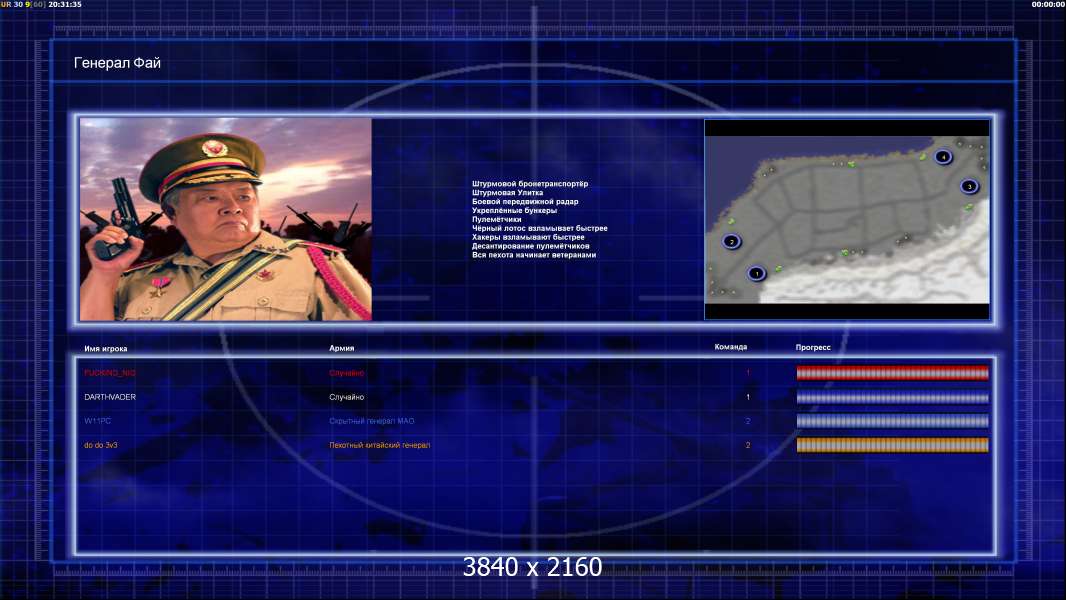Viewport: 1066px width, 600px height.
Task: Click the 'Имя игрока' column header
Action: [x=105, y=349]
